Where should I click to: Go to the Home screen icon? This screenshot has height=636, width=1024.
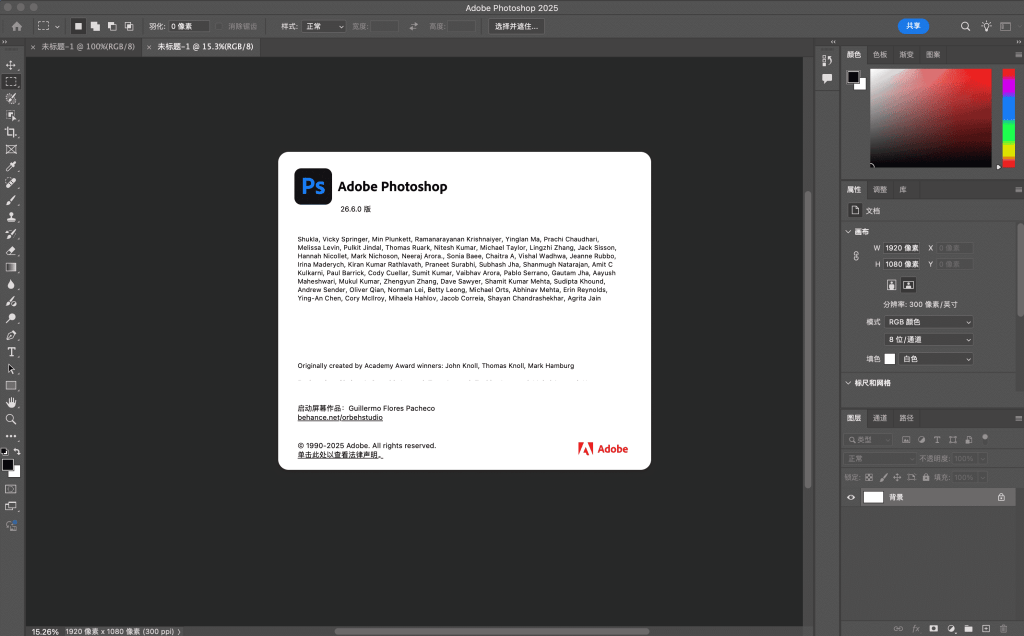17,26
